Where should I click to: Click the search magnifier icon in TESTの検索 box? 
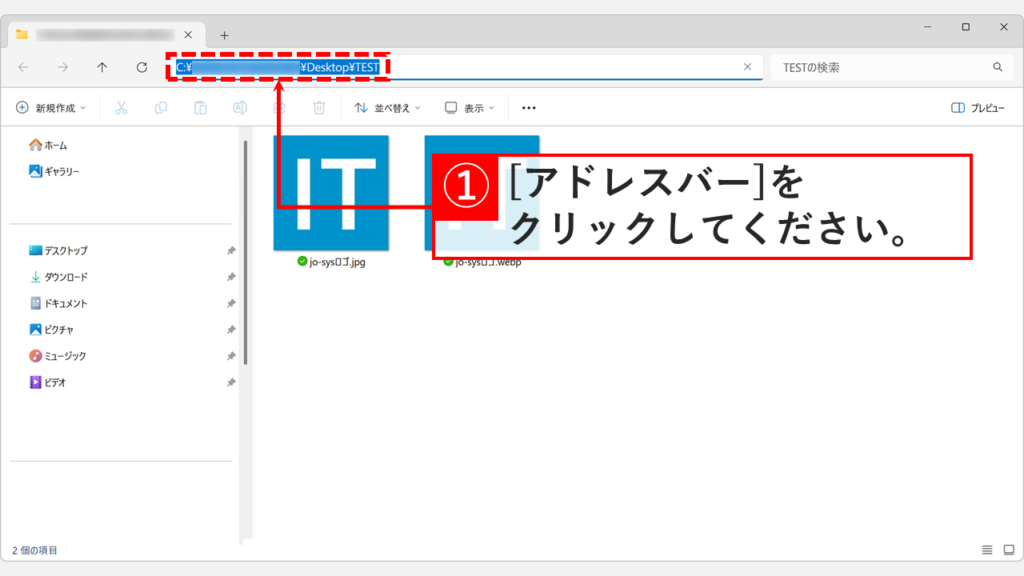pyautogui.click(x=999, y=67)
